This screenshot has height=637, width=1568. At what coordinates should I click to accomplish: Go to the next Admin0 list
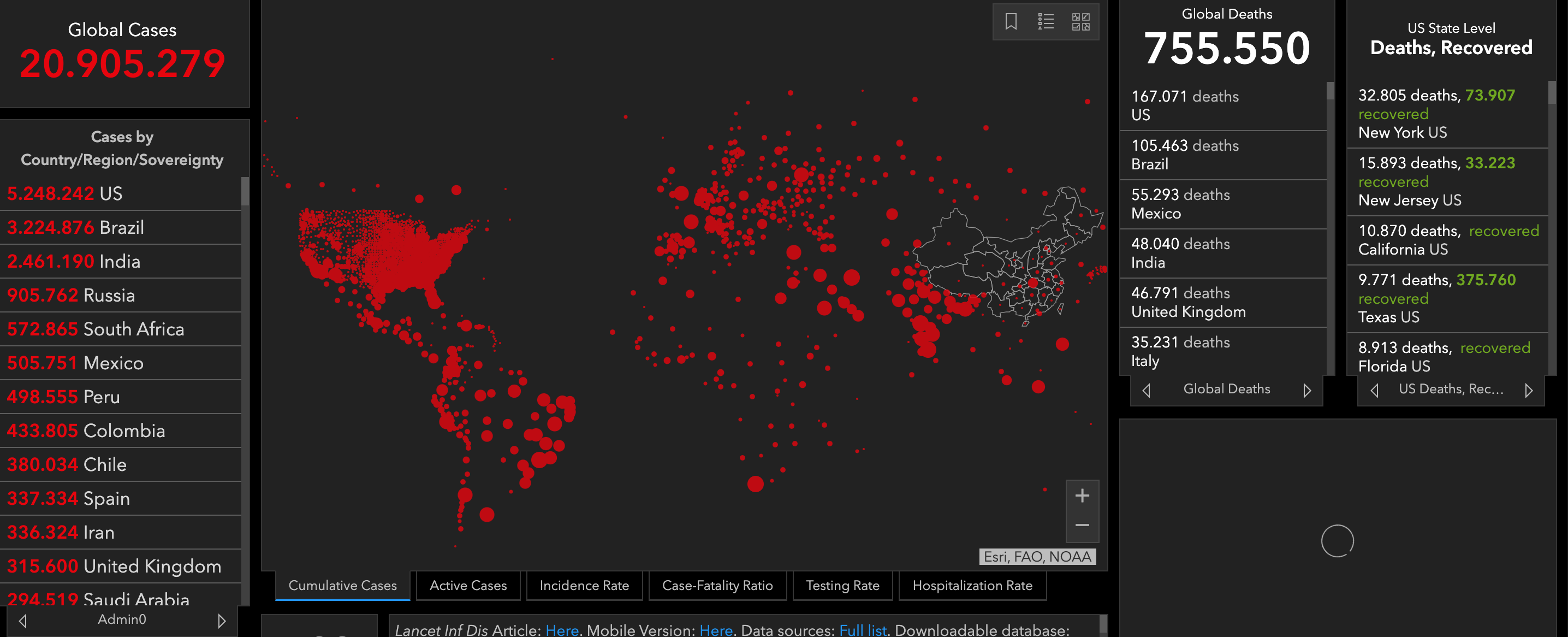222,621
